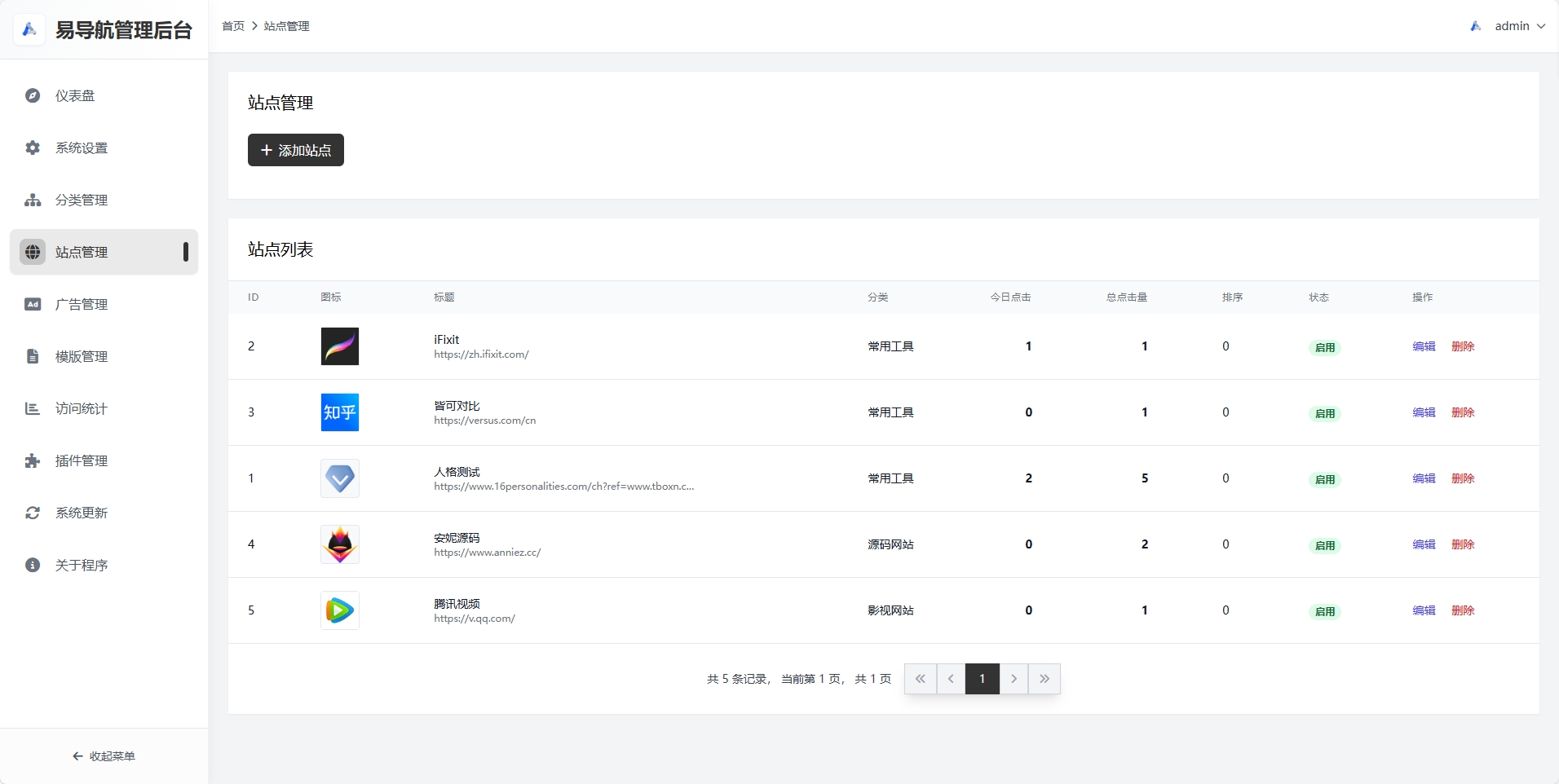
Task: Go to the next page arrow
Action: coord(1014,679)
